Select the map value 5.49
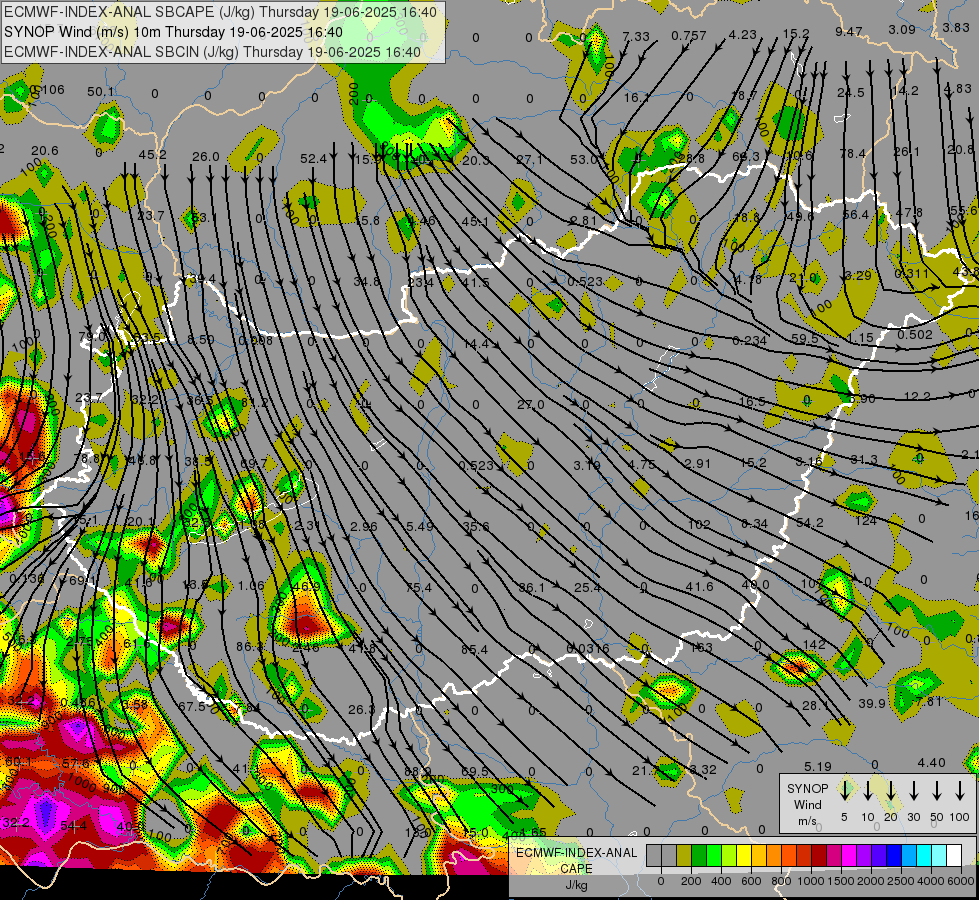This screenshot has height=900, width=979. [420, 527]
